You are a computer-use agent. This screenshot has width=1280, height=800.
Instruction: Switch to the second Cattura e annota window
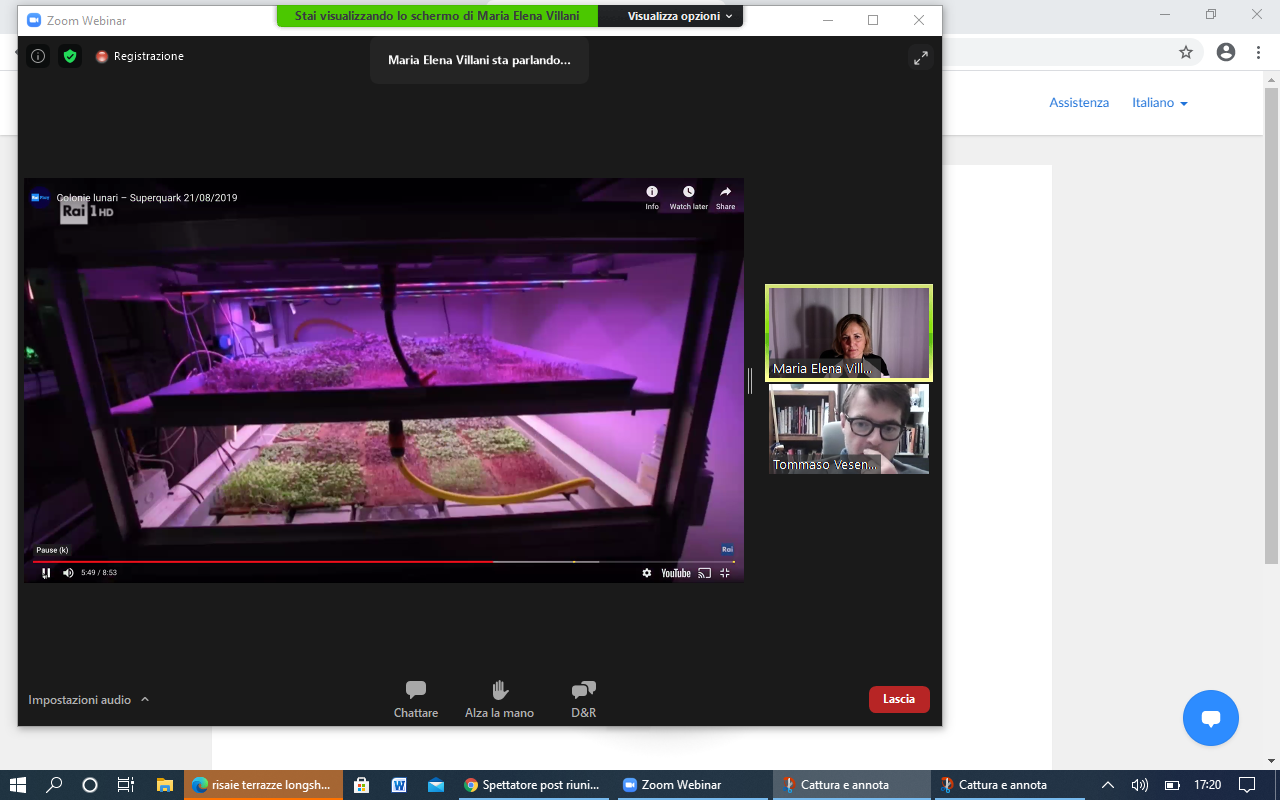pos(1008,785)
